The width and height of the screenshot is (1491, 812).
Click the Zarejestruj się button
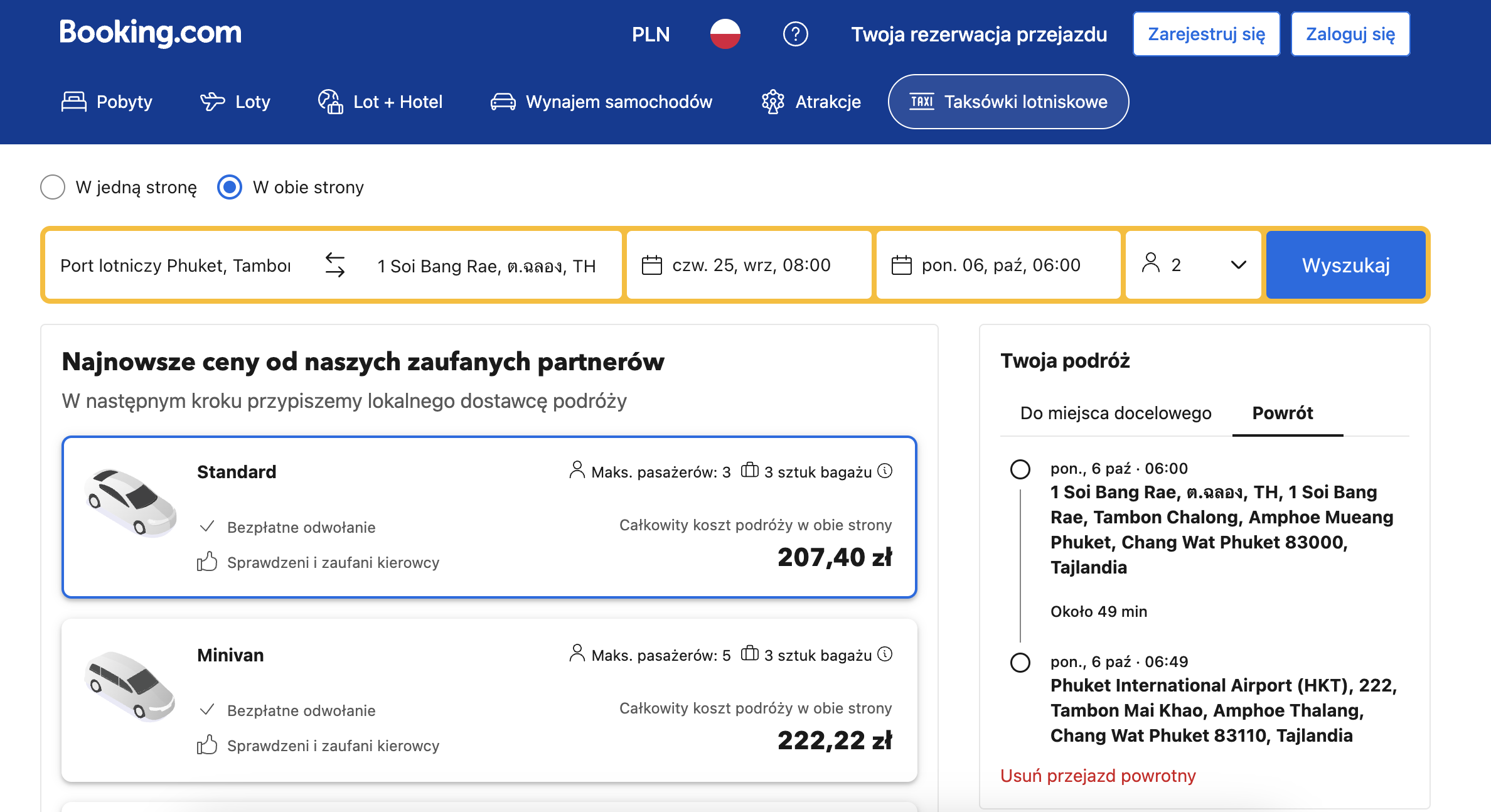(1206, 34)
